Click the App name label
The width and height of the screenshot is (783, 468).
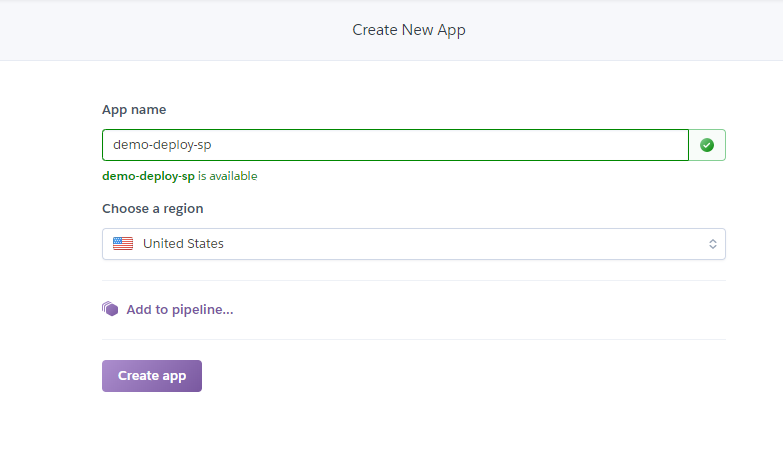click(134, 109)
